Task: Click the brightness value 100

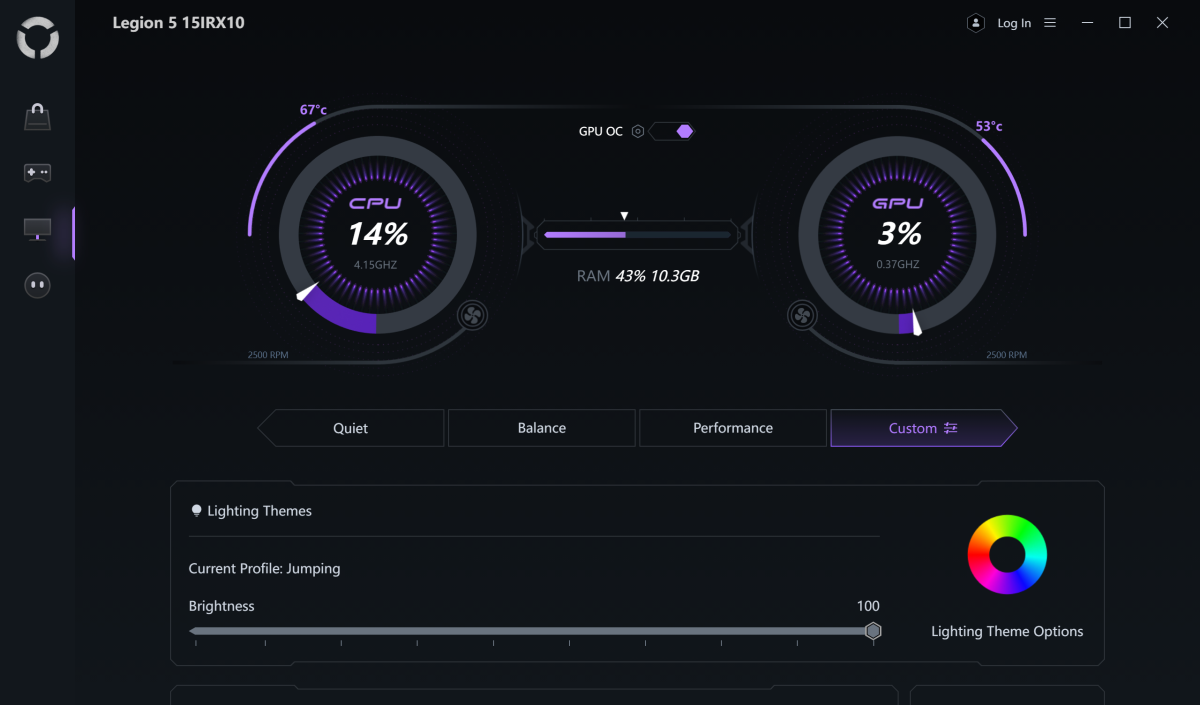Action: [868, 606]
